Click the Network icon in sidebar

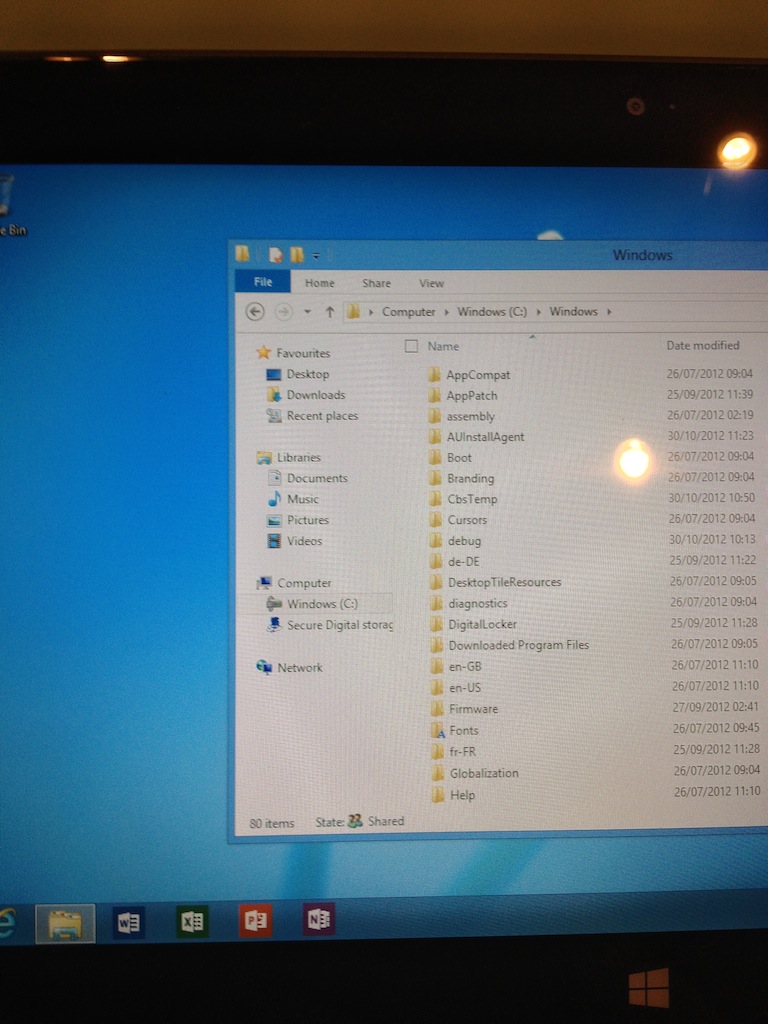[264, 667]
